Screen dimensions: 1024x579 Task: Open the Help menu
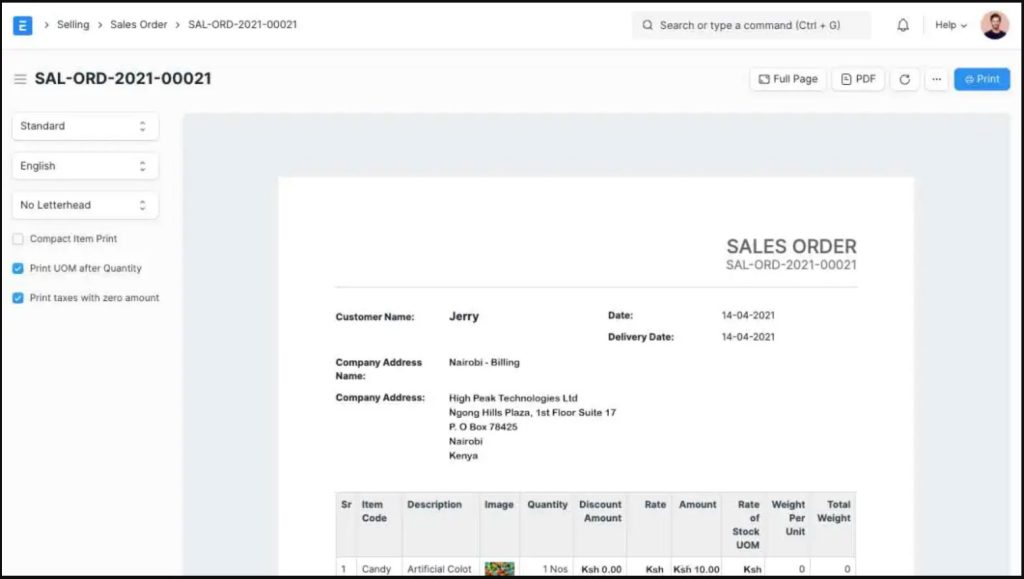tap(950, 25)
